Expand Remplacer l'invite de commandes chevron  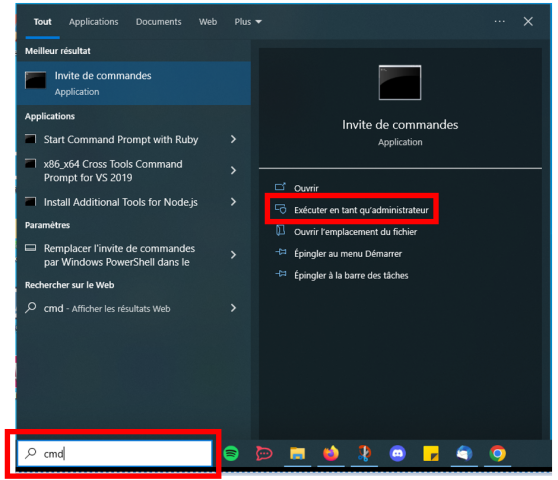click(233, 255)
